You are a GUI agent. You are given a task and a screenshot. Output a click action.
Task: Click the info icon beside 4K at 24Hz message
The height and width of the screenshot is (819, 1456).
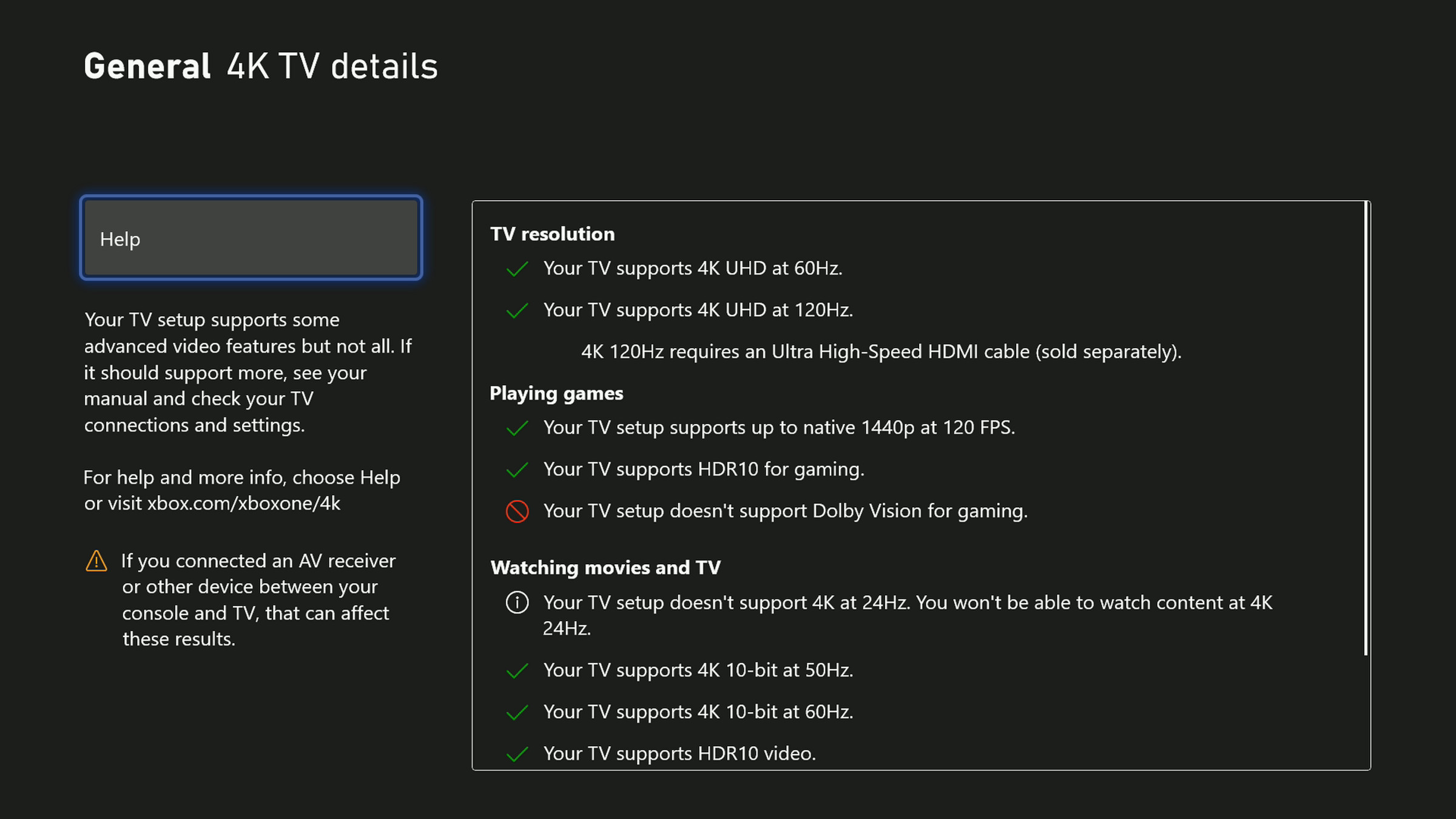tap(516, 602)
